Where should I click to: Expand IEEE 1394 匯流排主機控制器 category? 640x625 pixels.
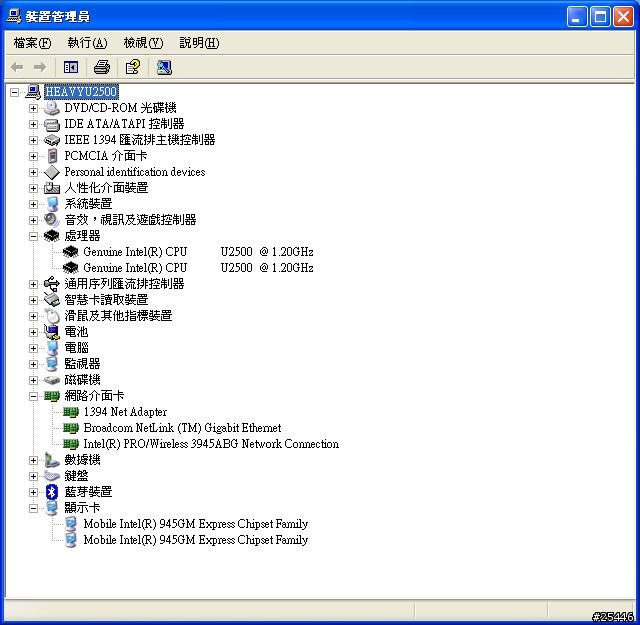tap(33, 140)
